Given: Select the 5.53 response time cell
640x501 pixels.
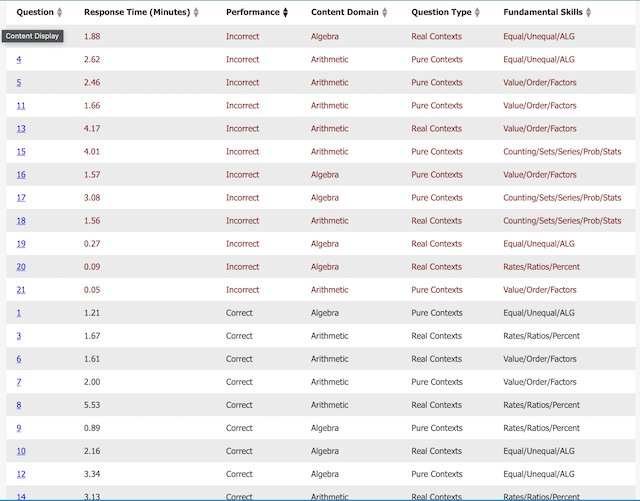Looking at the screenshot, I should point(92,405).
